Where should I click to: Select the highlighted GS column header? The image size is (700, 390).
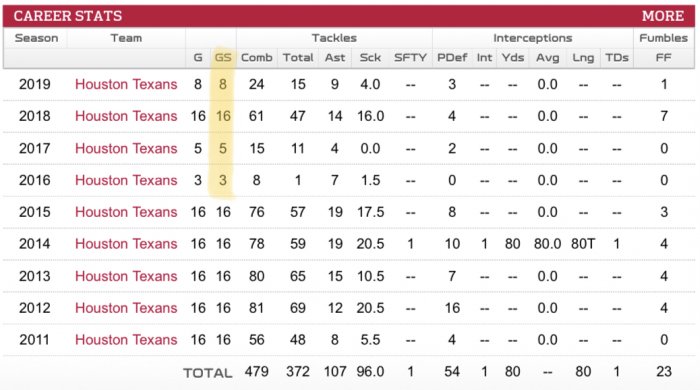coord(223,58)
